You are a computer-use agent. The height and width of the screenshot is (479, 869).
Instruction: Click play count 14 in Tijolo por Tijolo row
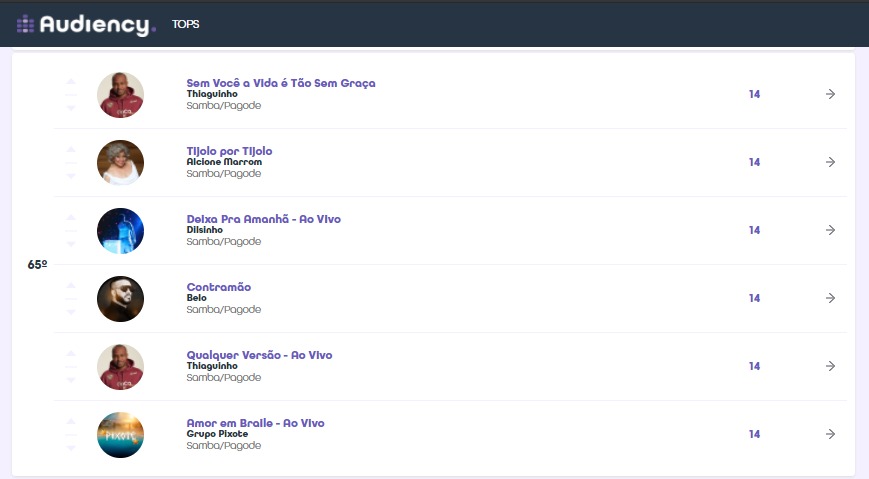[754, 162]
